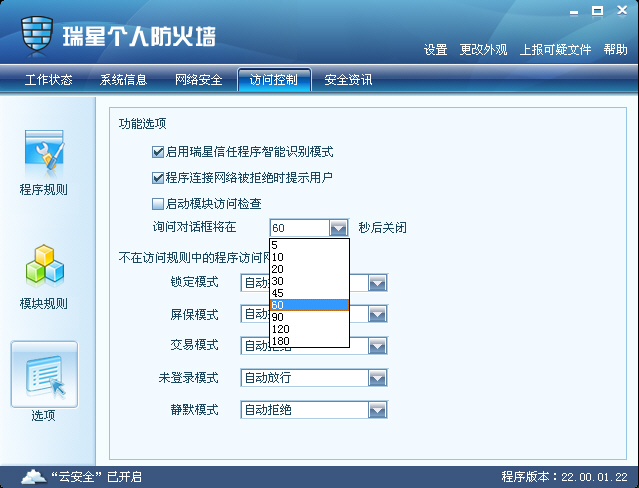Screen dimensions: 639x488
Task: Uncheck 程序连接网络被拒绝时提示用户 option
Action: coord(158,178)
